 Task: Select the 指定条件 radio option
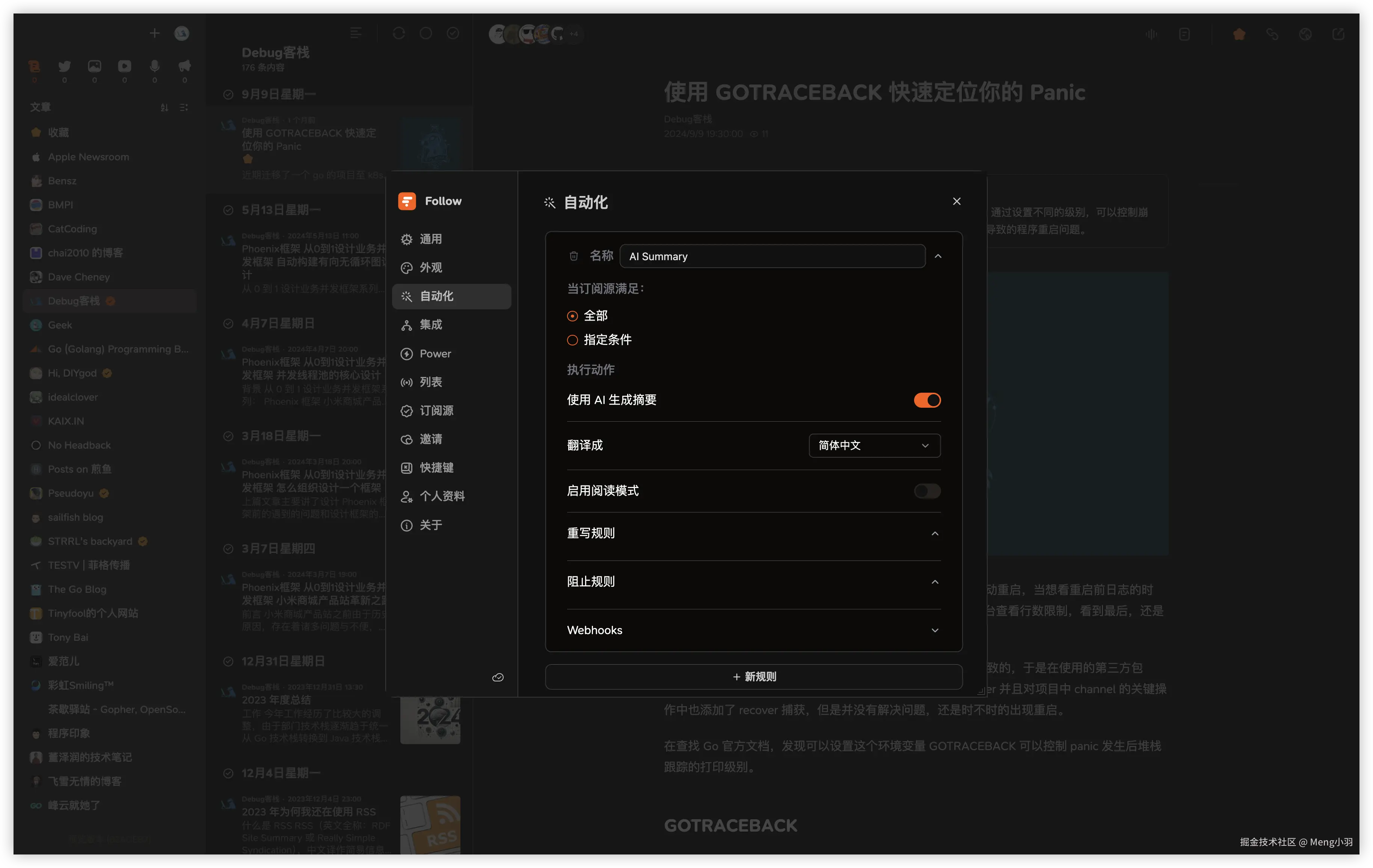[572, 340]
